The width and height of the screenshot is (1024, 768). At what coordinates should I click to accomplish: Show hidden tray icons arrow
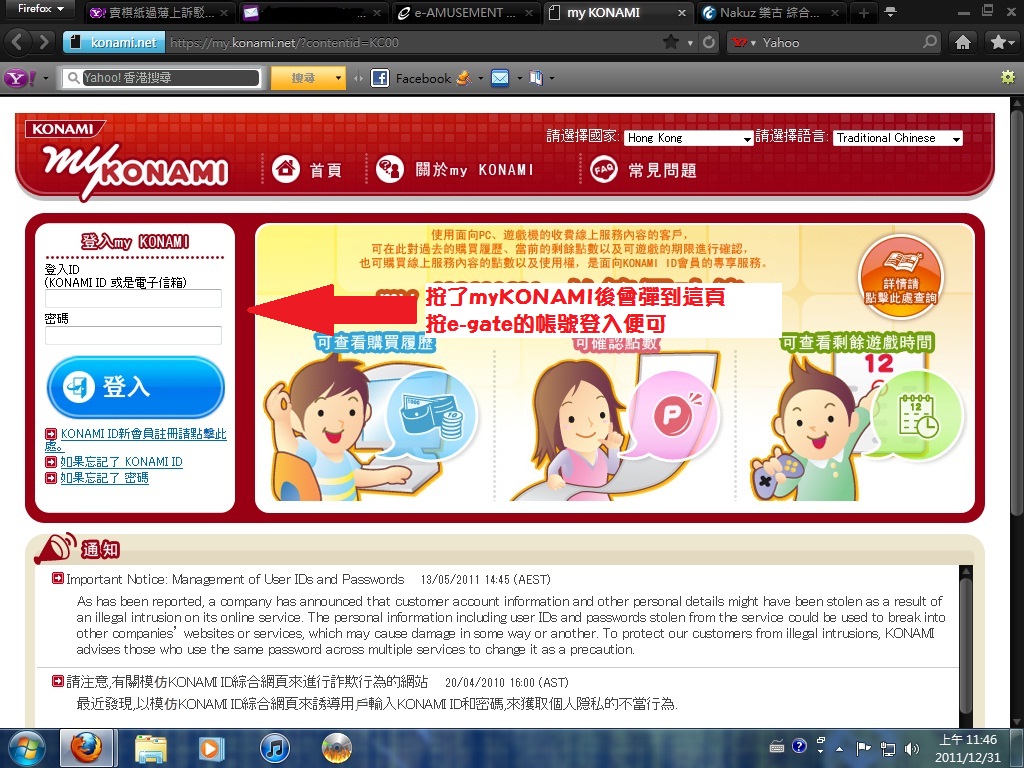pyautogui.click(x=840, y=748)
